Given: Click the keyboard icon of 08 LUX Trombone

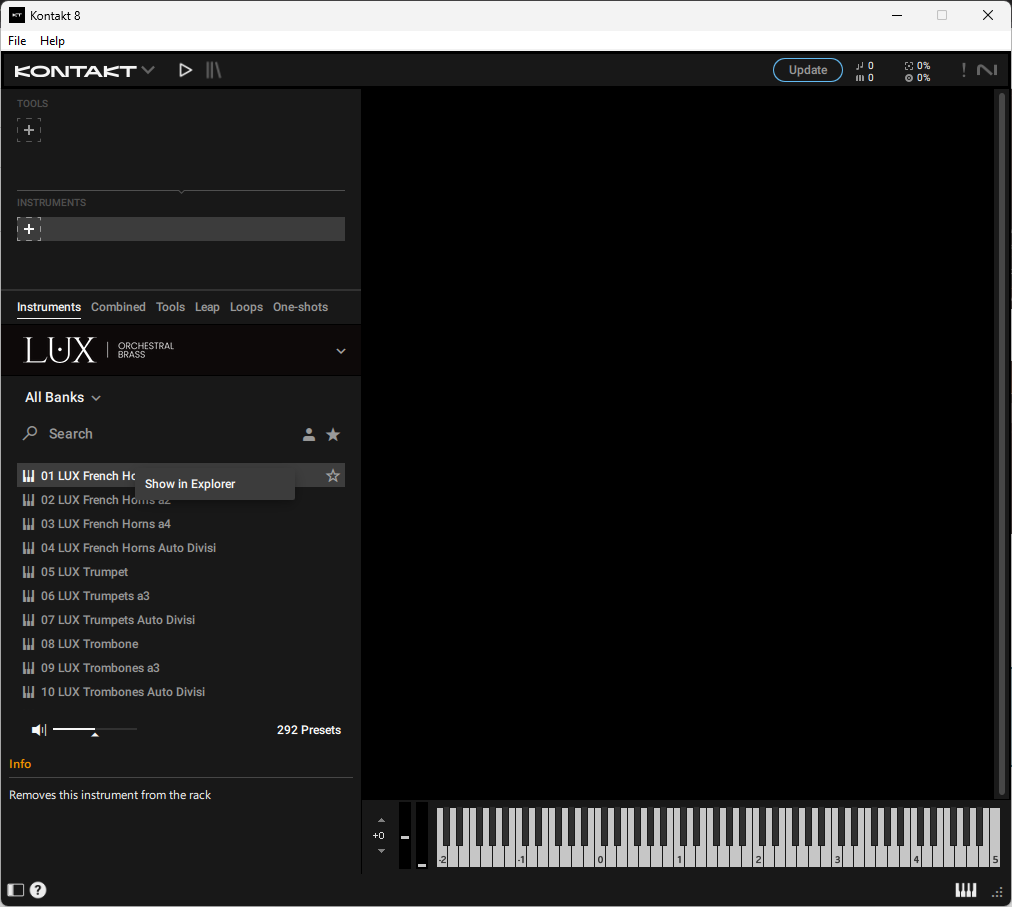Looking at the screenshot, I should (28, 644).
